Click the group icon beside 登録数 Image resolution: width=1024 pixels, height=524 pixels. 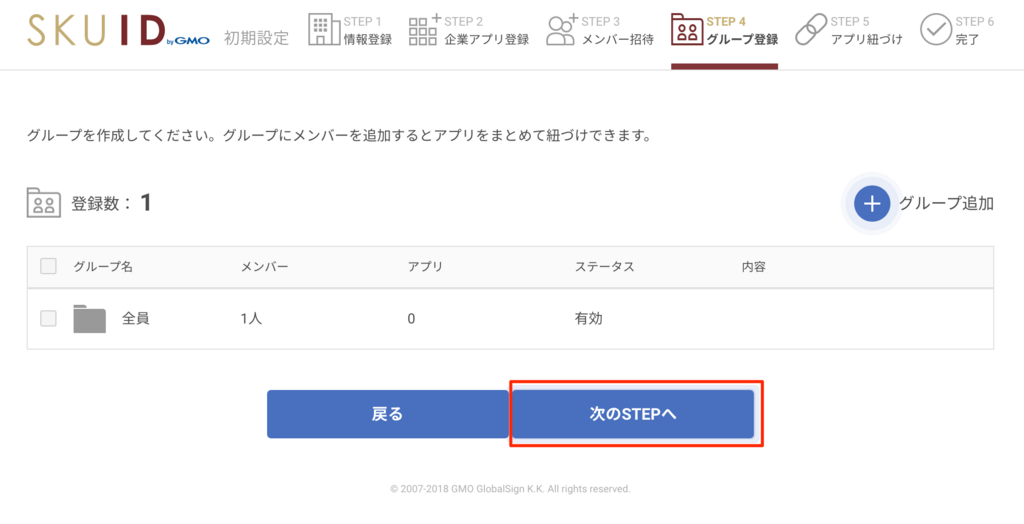pos(44,203)
